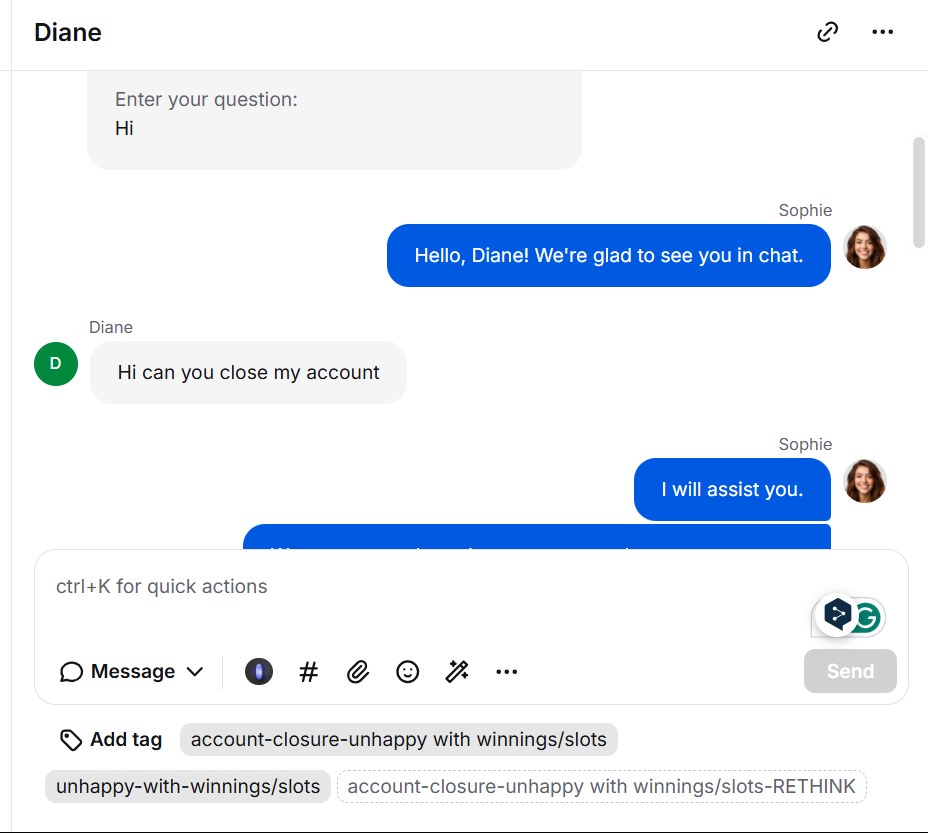Open the magic wand text enhancement
The height and width of the screenshot is (833, 928).
click(x=457, y=671)
